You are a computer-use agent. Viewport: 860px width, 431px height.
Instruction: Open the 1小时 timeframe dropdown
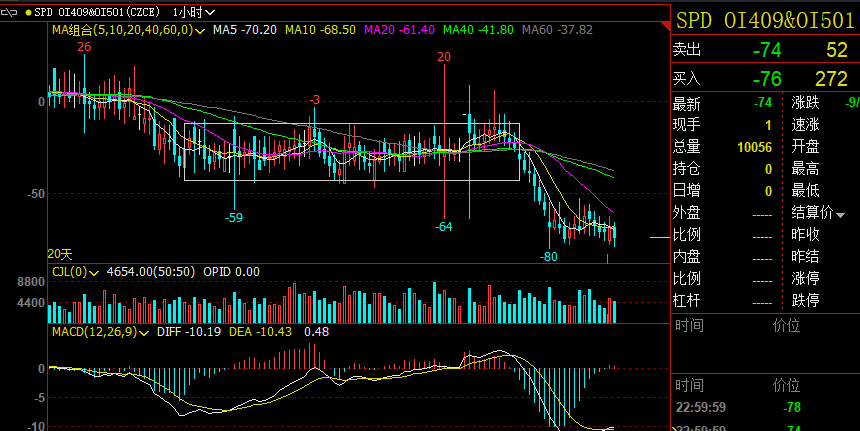tap(191, 12)
